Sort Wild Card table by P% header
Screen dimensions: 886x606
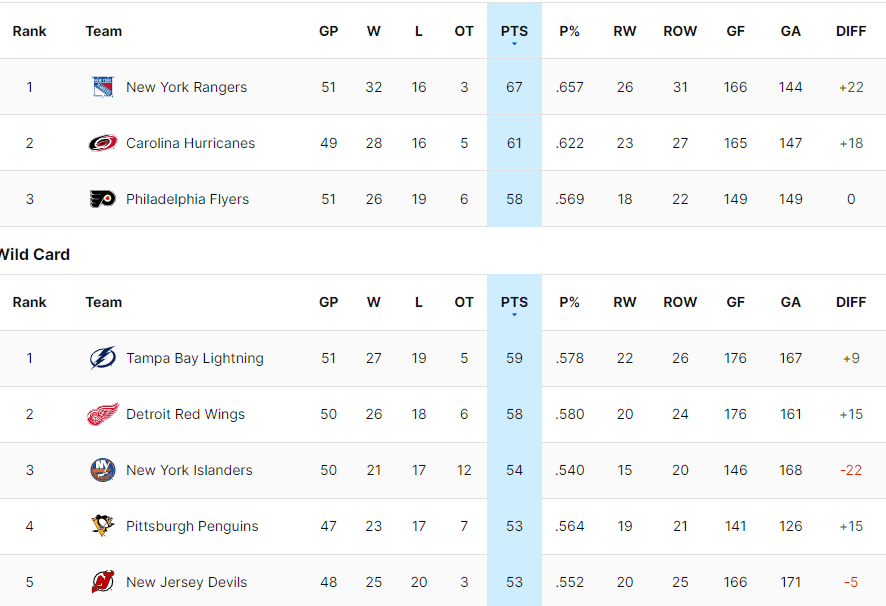point(569,302)
